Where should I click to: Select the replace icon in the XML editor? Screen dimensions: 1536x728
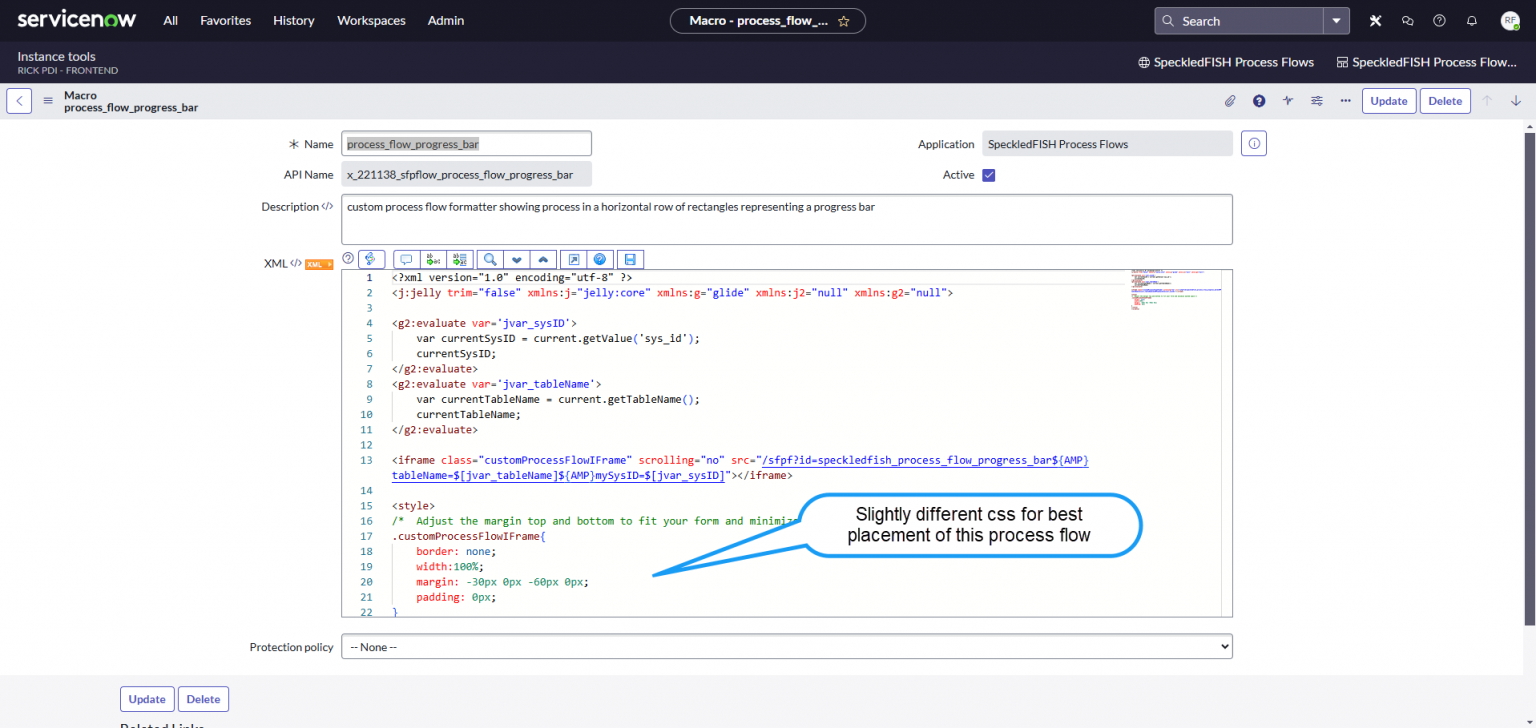point(433,259)
